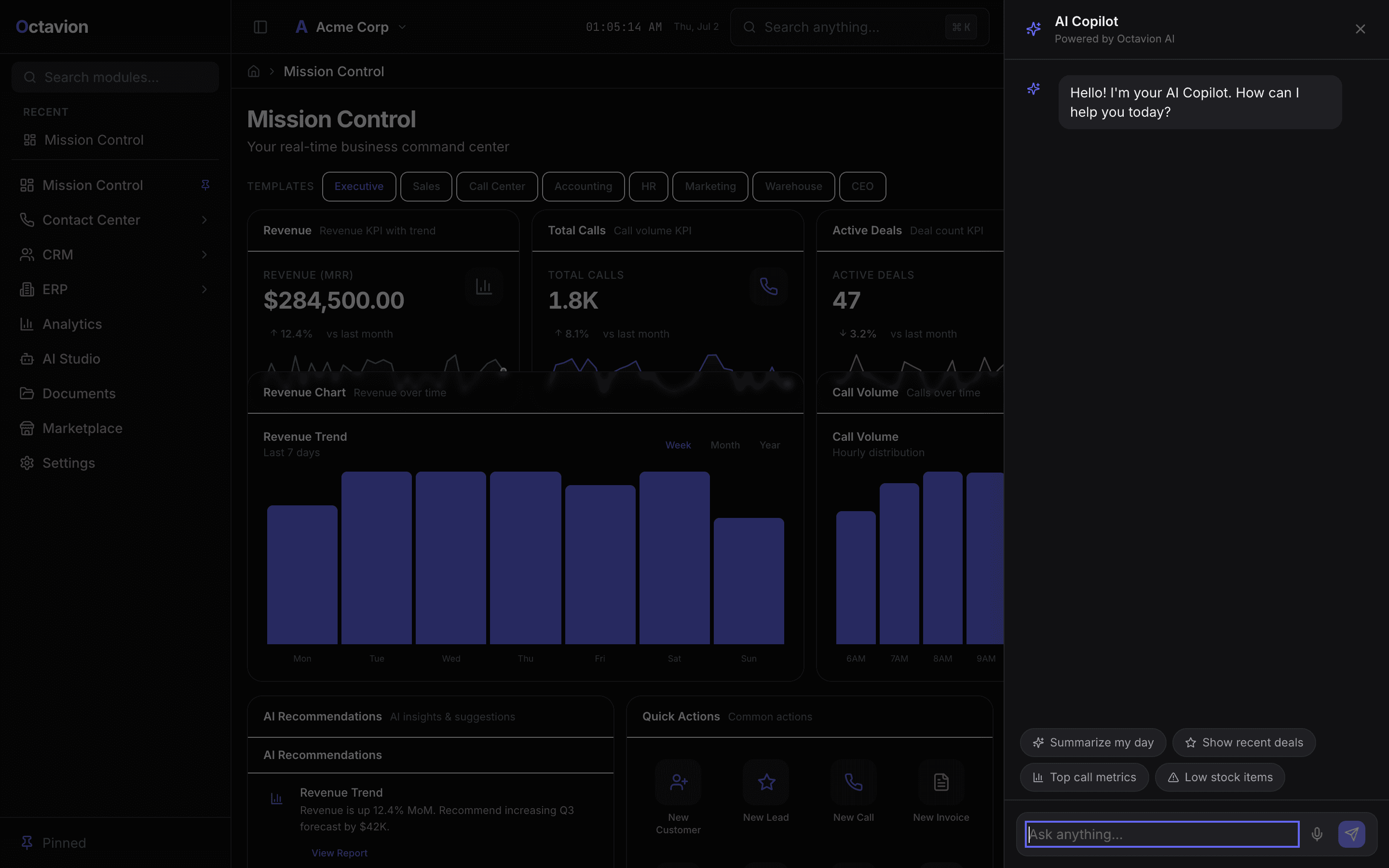Toggle the sidebar collapse icon
The height and width of the screenshot is (868, 1389).
click(x=260, y=27)
